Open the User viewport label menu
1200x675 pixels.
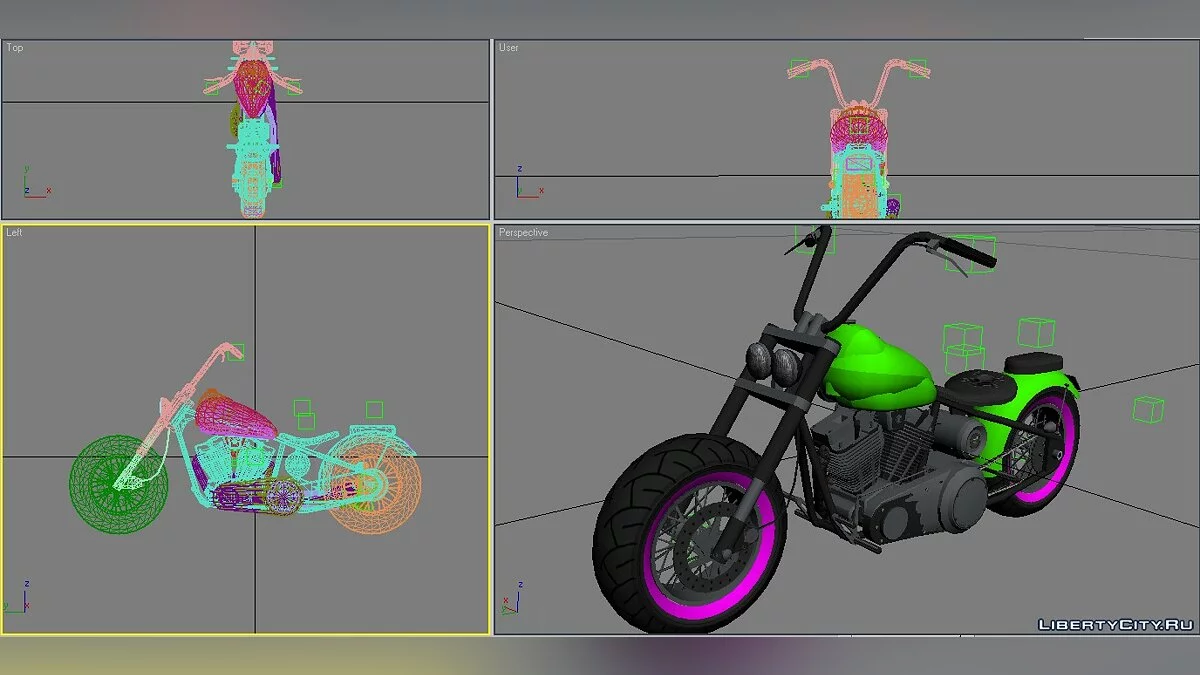[x=508, y=47]
